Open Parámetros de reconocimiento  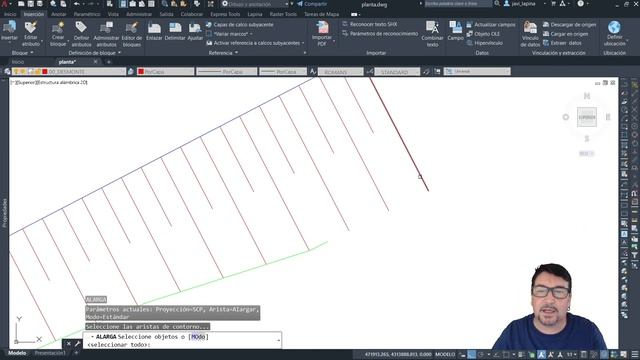coord(380,34)
